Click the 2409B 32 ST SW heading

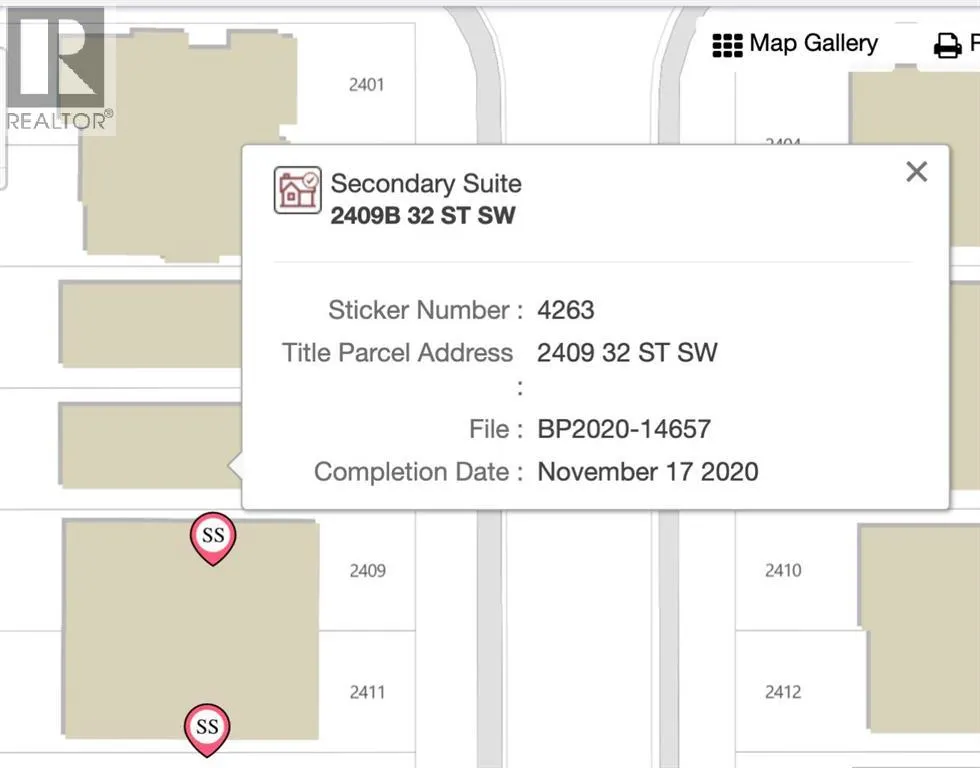click(423, 215)
